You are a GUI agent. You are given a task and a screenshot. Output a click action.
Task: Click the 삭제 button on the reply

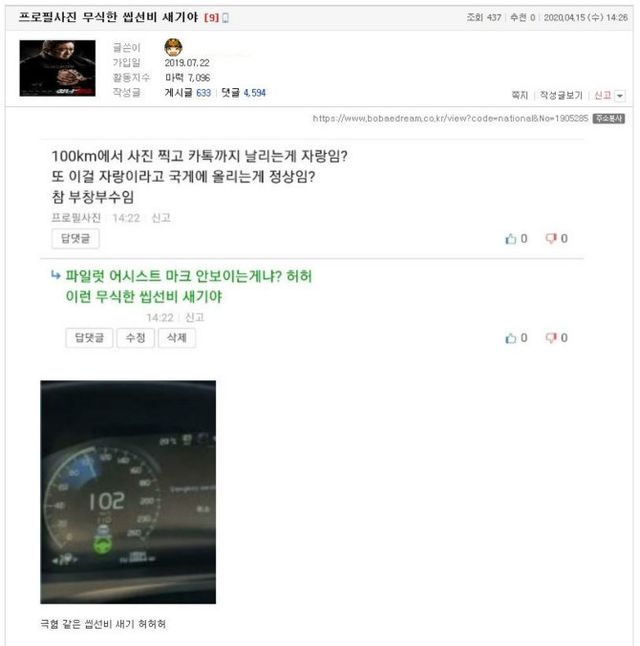coord(176,338)
